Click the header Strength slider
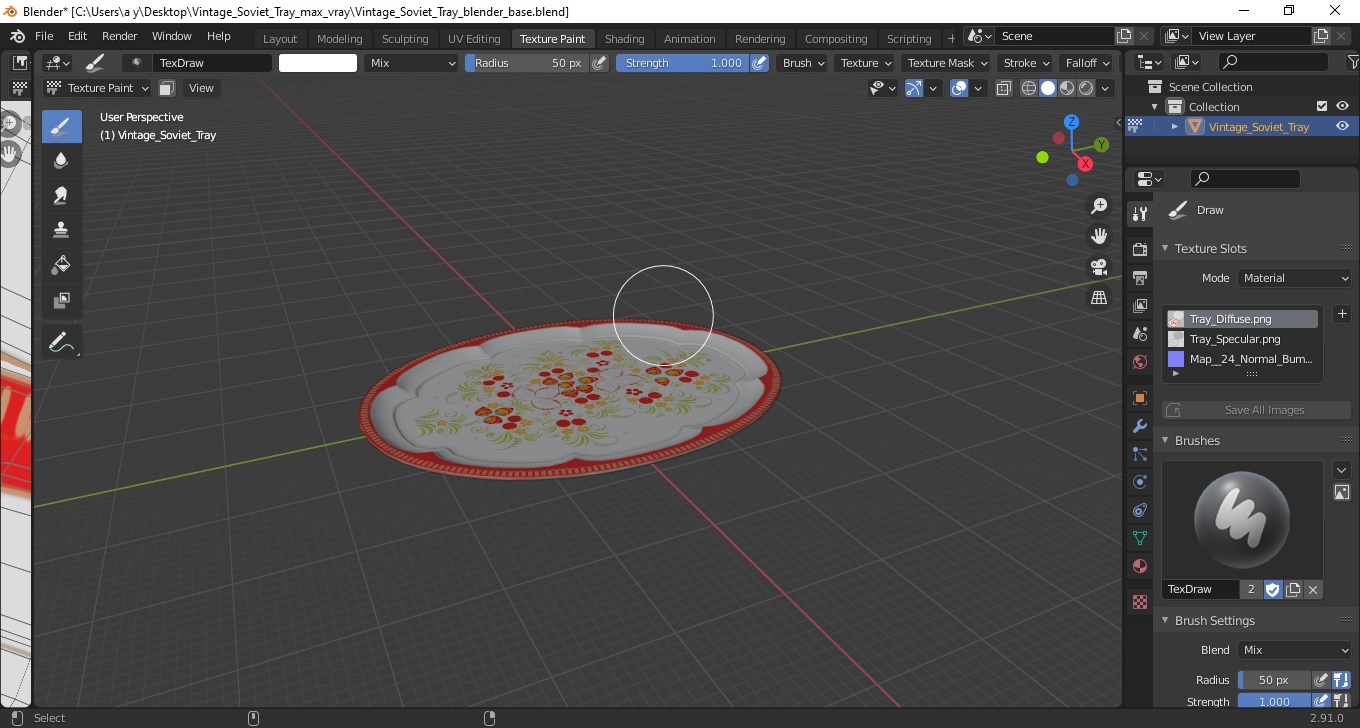This screenshot has width=1360, height=728. pos(681,63)
